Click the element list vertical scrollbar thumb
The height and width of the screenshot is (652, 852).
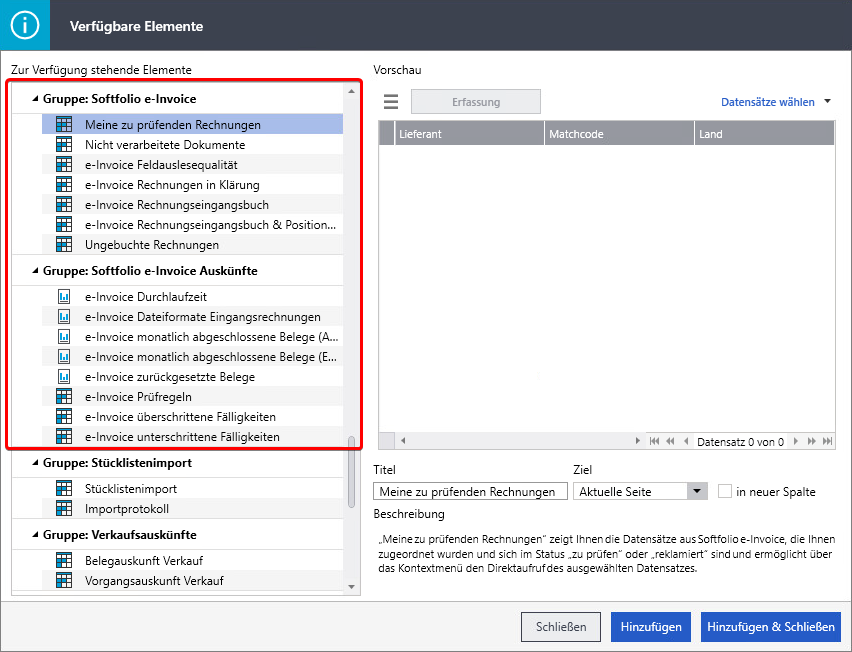tap(352, 471)
